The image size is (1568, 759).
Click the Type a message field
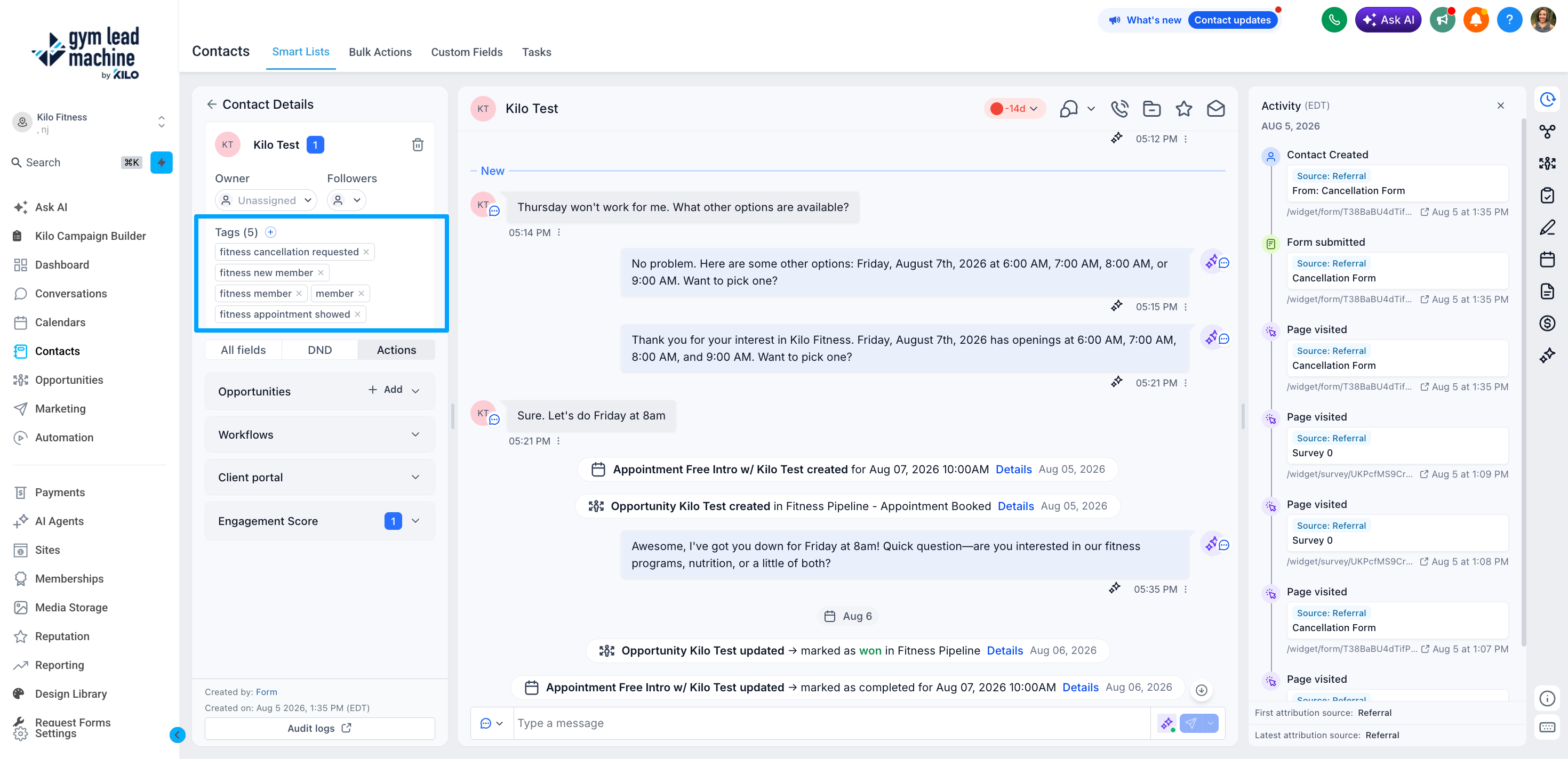tap(831, 724)
